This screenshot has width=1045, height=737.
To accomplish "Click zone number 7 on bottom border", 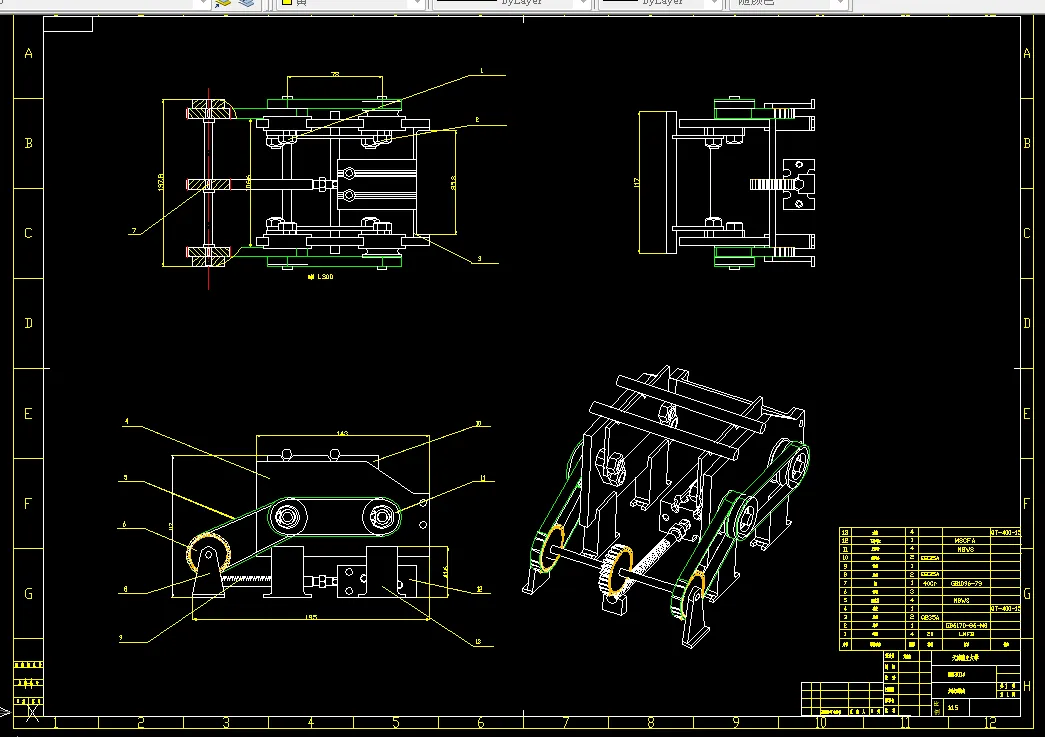I will pyautogui.click(x=566, y=722).
